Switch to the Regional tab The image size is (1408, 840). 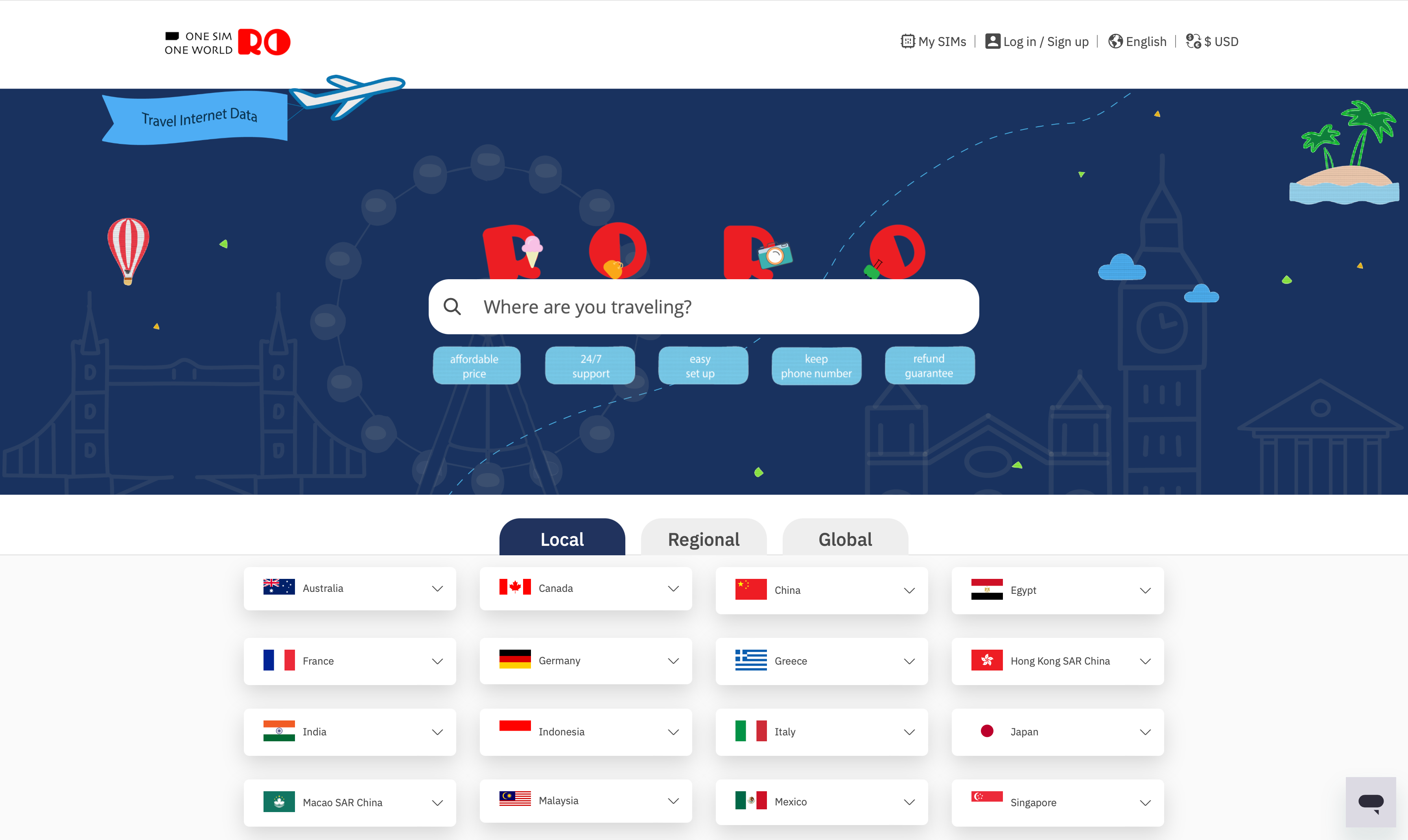(x=704, y=539)
